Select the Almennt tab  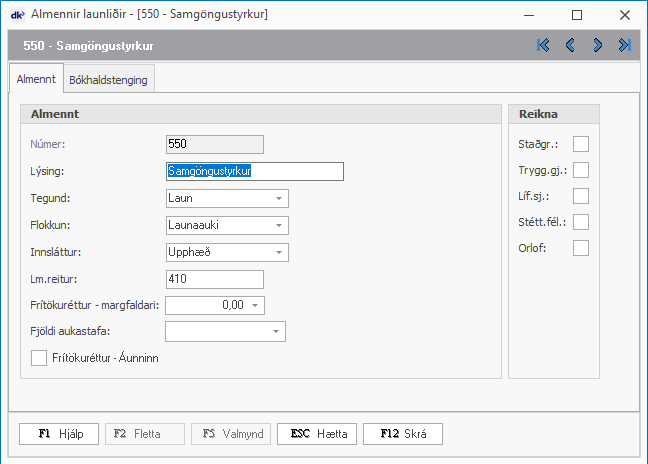pyautogui.click(x=35, y=79)
